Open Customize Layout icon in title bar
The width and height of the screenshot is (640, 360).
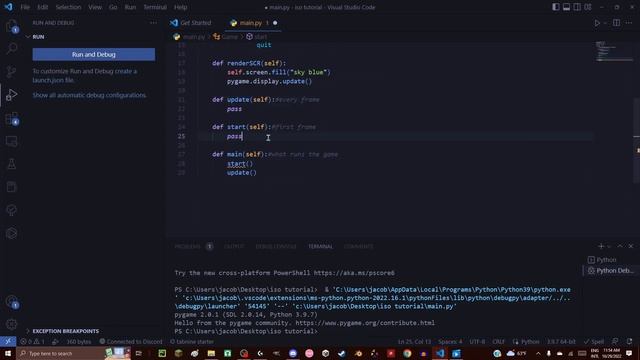(x=588, y=7)
